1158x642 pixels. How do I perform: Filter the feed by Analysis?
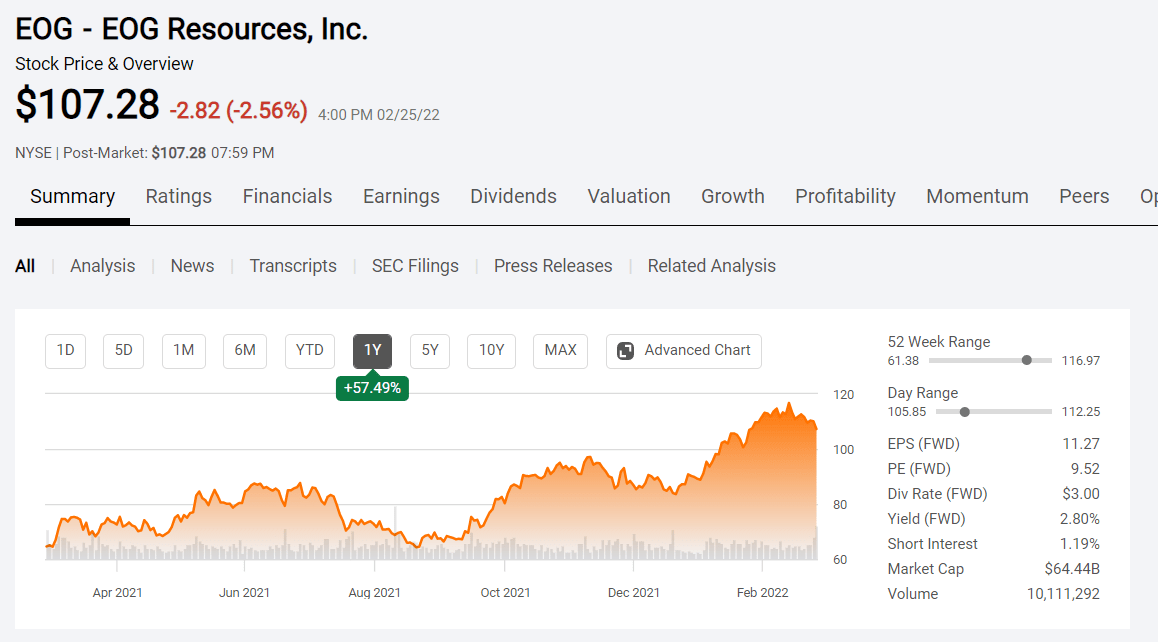(x=102, y=266)
